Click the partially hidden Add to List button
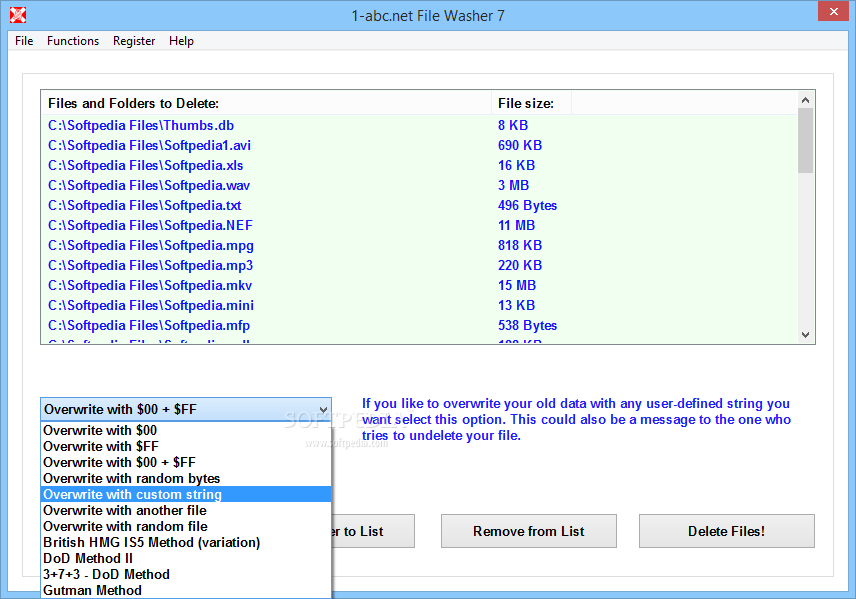The width and height of the screenshot is (856, 599). [x=373, y=531]
